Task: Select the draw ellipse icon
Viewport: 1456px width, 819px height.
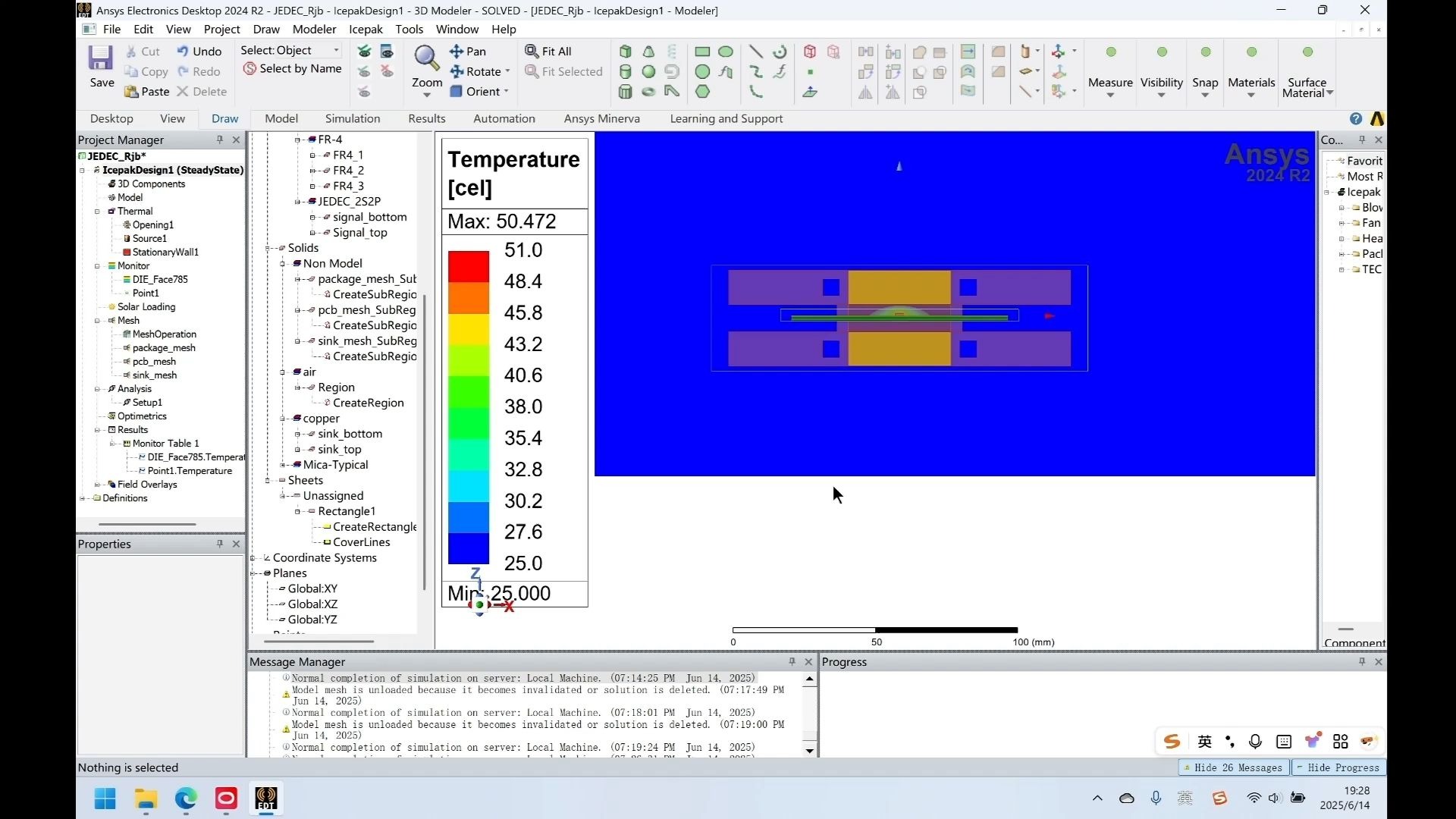Action: click(x=726, y=52)
